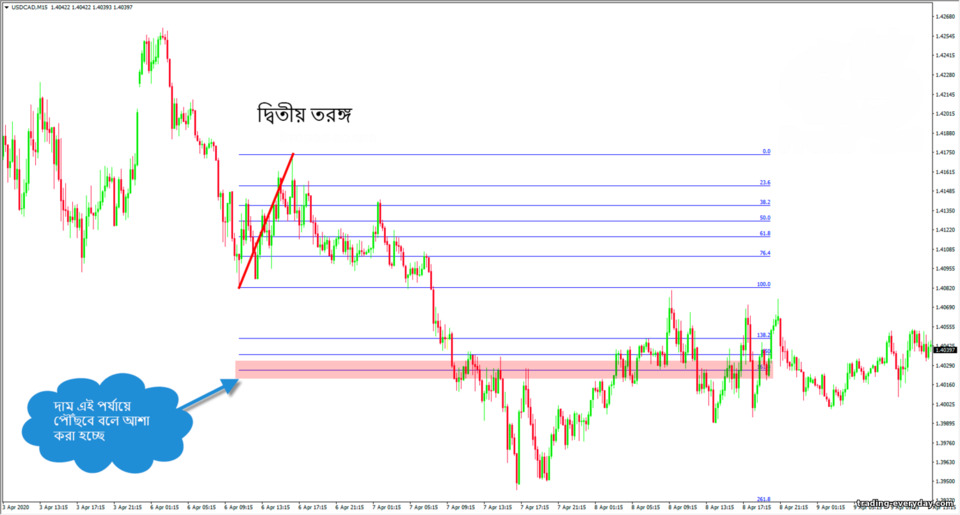Viewport: 960px width, 515px height.
Task: Click the '6 Apr 09:15' time axis label
Action: [238, 507]
